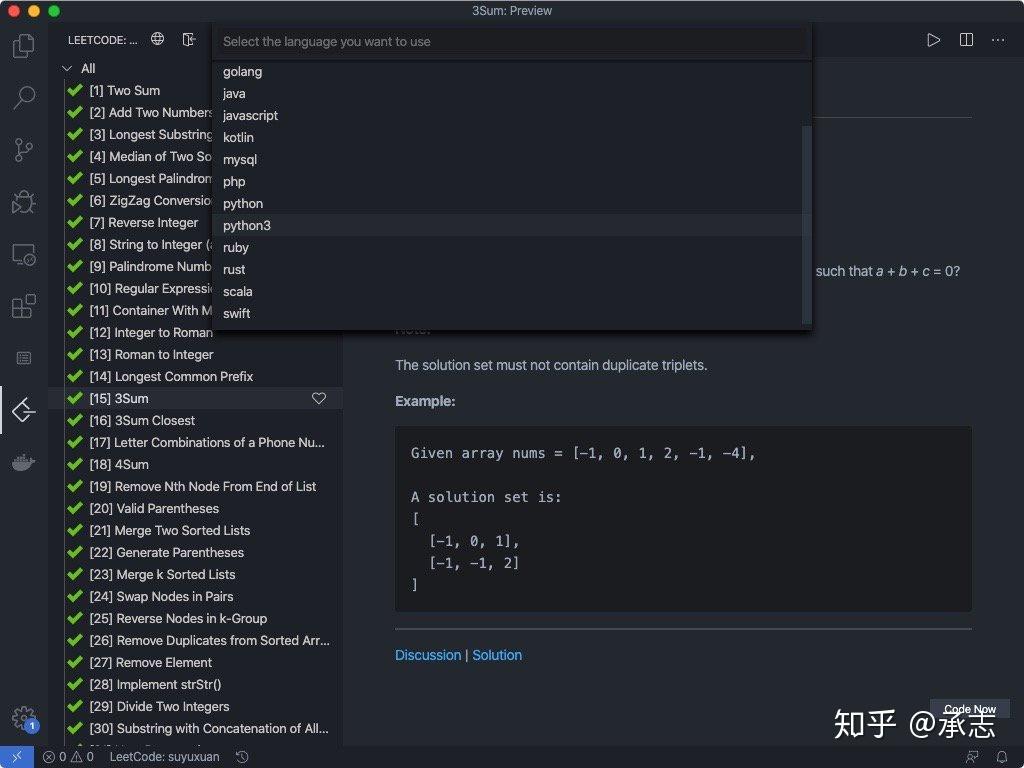Click the Code Now button
1024x768 pixels.
tap(968, 708)
